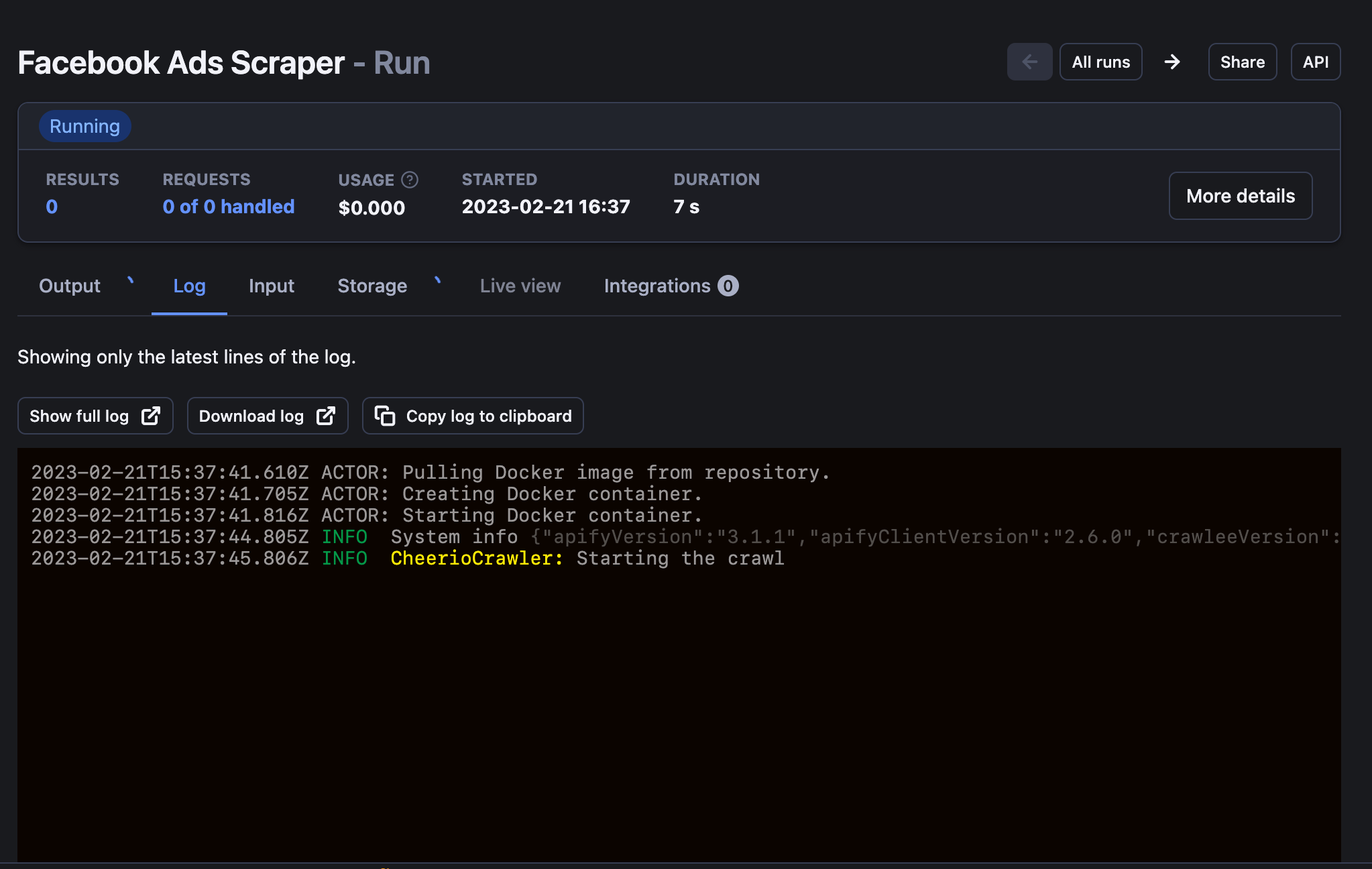This screenshot has width=1372, height=869.
Task: Open the All runs list
Action: 1100,62
